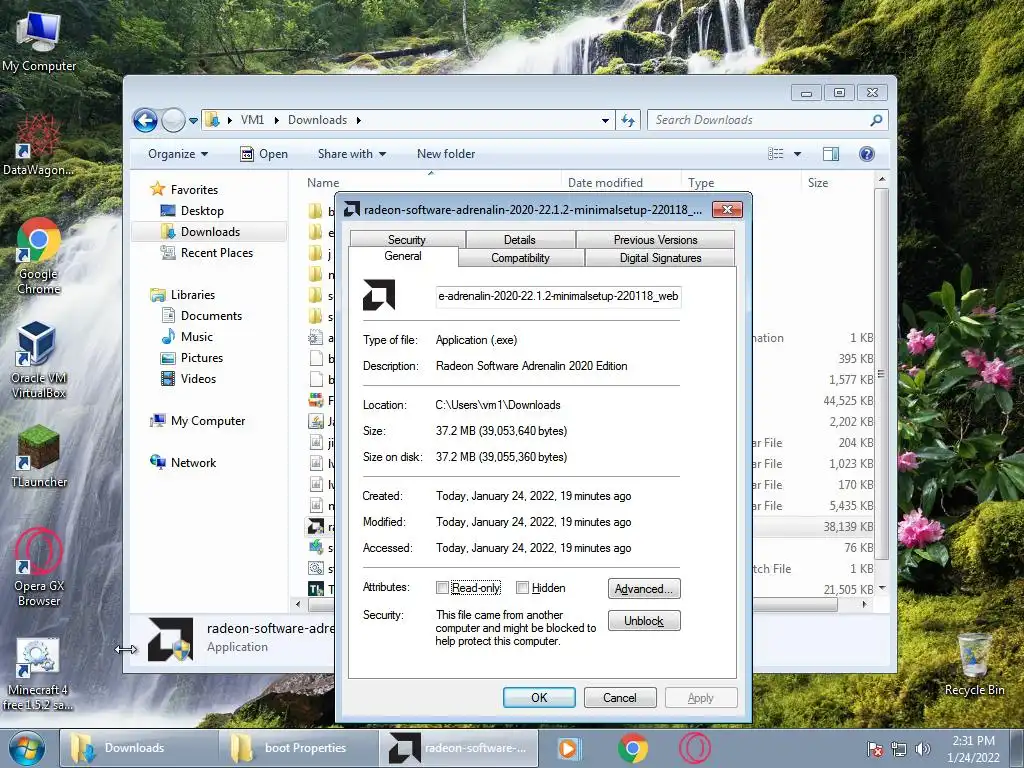Open the Compatibility tab
The width and height of the screenshot is (1024, 768).
tap(520, 258)
